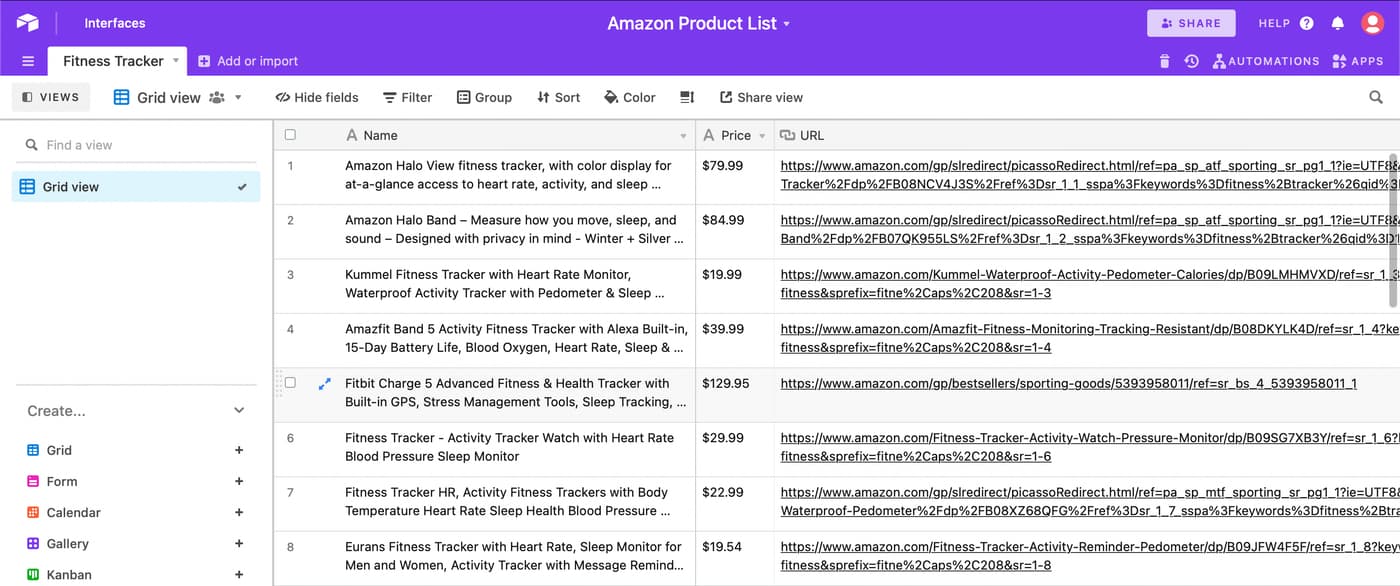The width and height of the screenshot is (1400, 586).
Task: Click the plus next to Form
Action: (239, 481)
